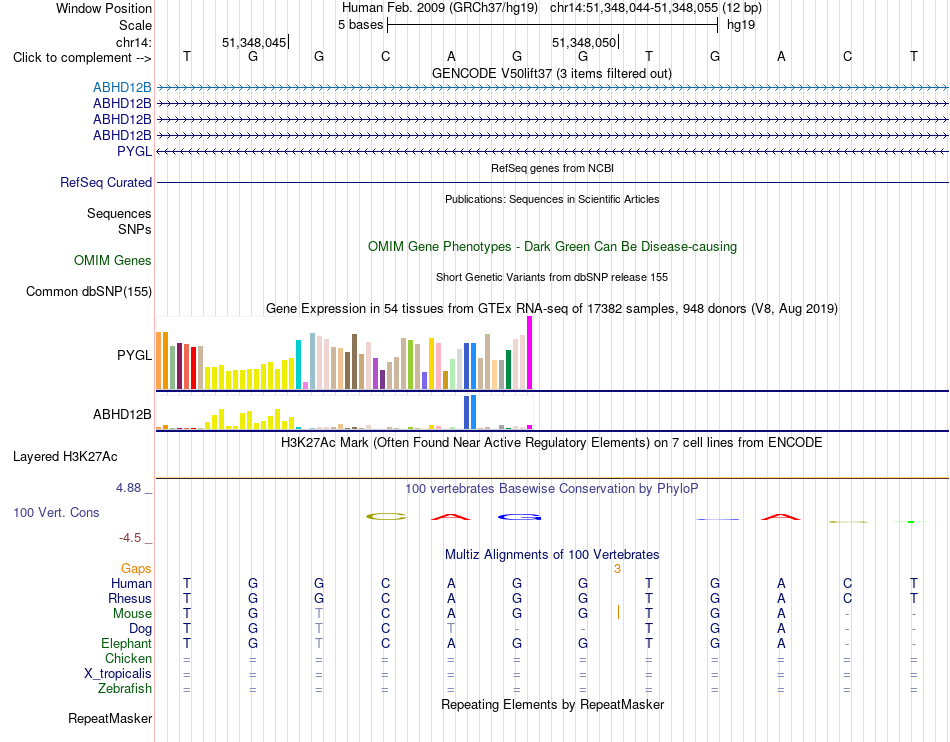Click the tall blue bars in ABHD12B expression chart
This screenshot has height=742, width=950.
click(470, 412)
